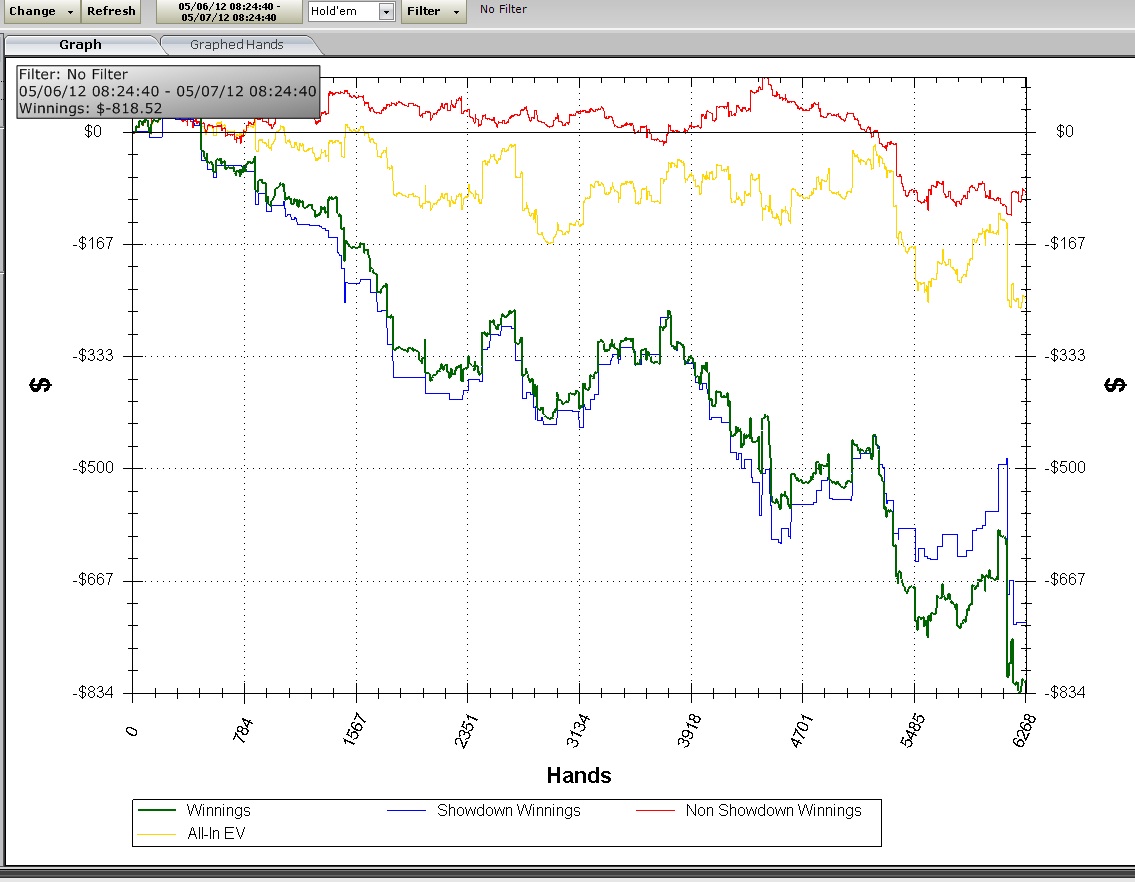Viewport: 1135px width, 882px height.
Task: Click the Showdown Winnings legend label
Action: point(508,811)
